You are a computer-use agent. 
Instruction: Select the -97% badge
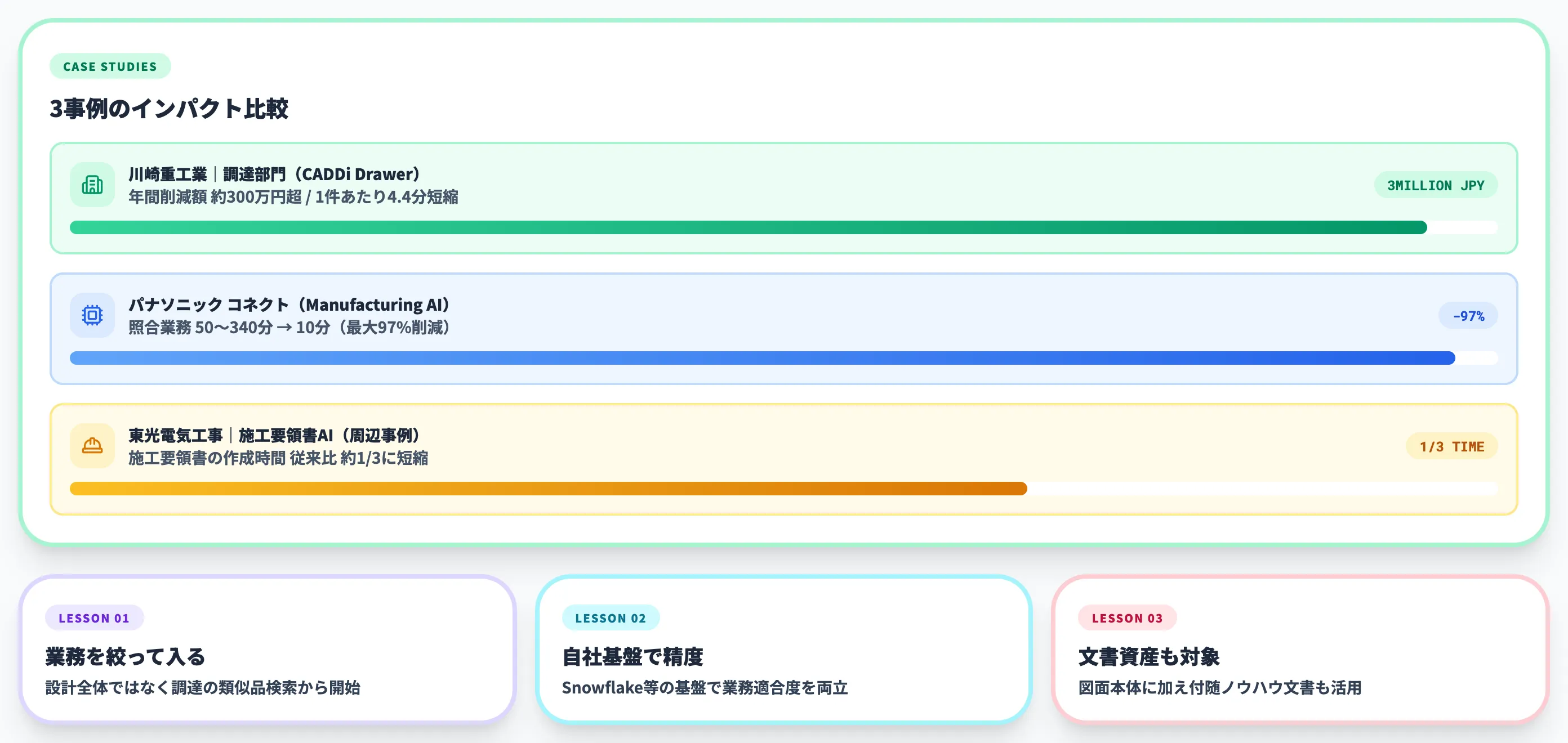pyautogui.click(x=1468, y=315)
